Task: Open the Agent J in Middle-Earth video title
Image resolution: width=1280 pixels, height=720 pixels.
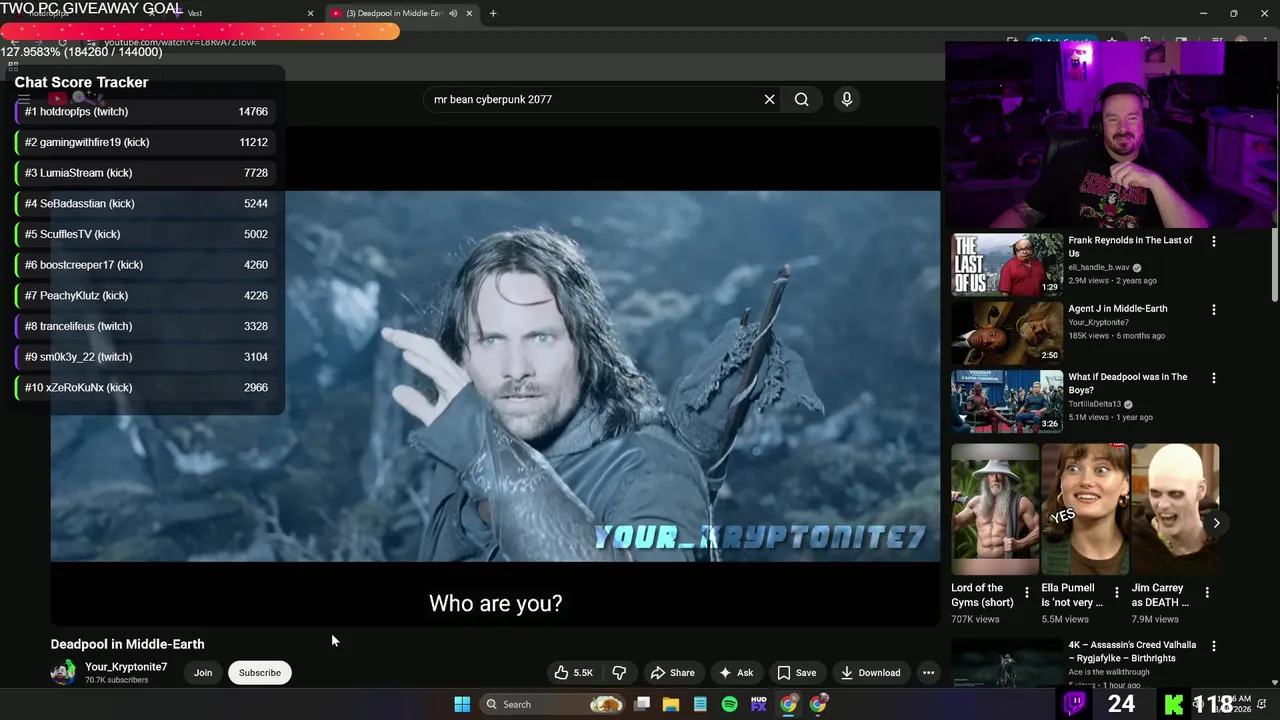Action: coord(1117,309)
